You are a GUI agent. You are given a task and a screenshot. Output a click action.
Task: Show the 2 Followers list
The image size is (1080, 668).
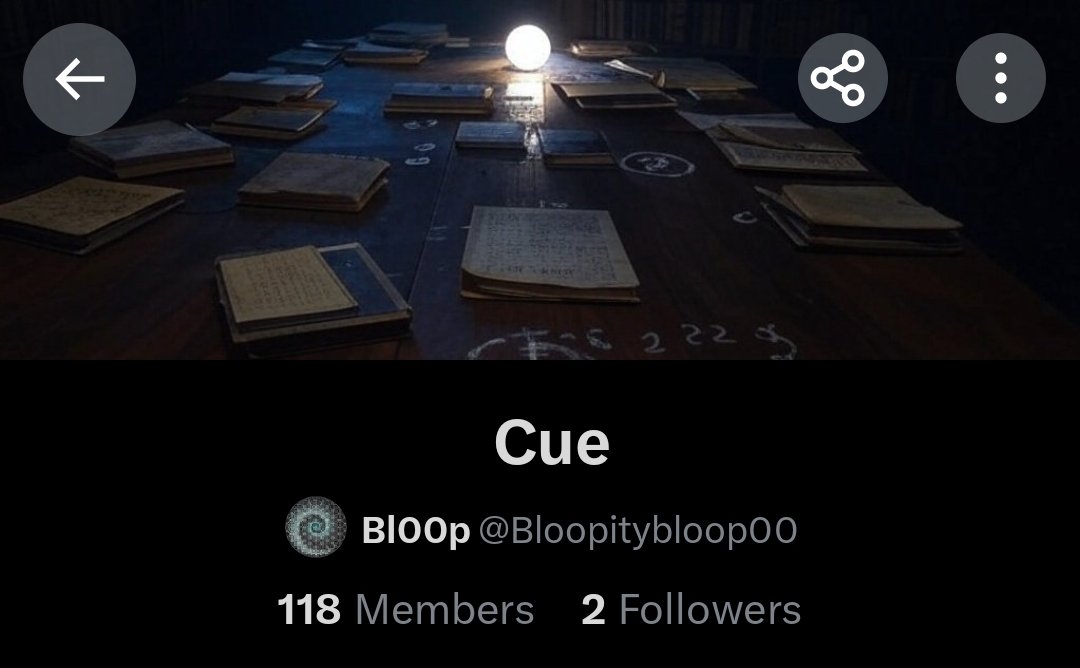pyautogui.click(x=691, y=610)
